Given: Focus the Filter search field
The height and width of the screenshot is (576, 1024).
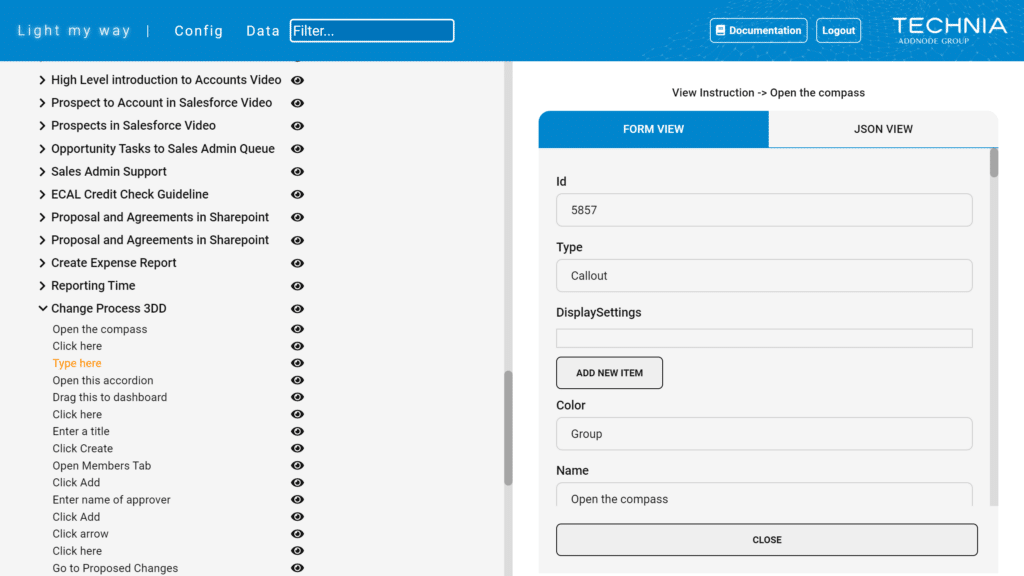Looking at the screenshot, I should 372,31.
